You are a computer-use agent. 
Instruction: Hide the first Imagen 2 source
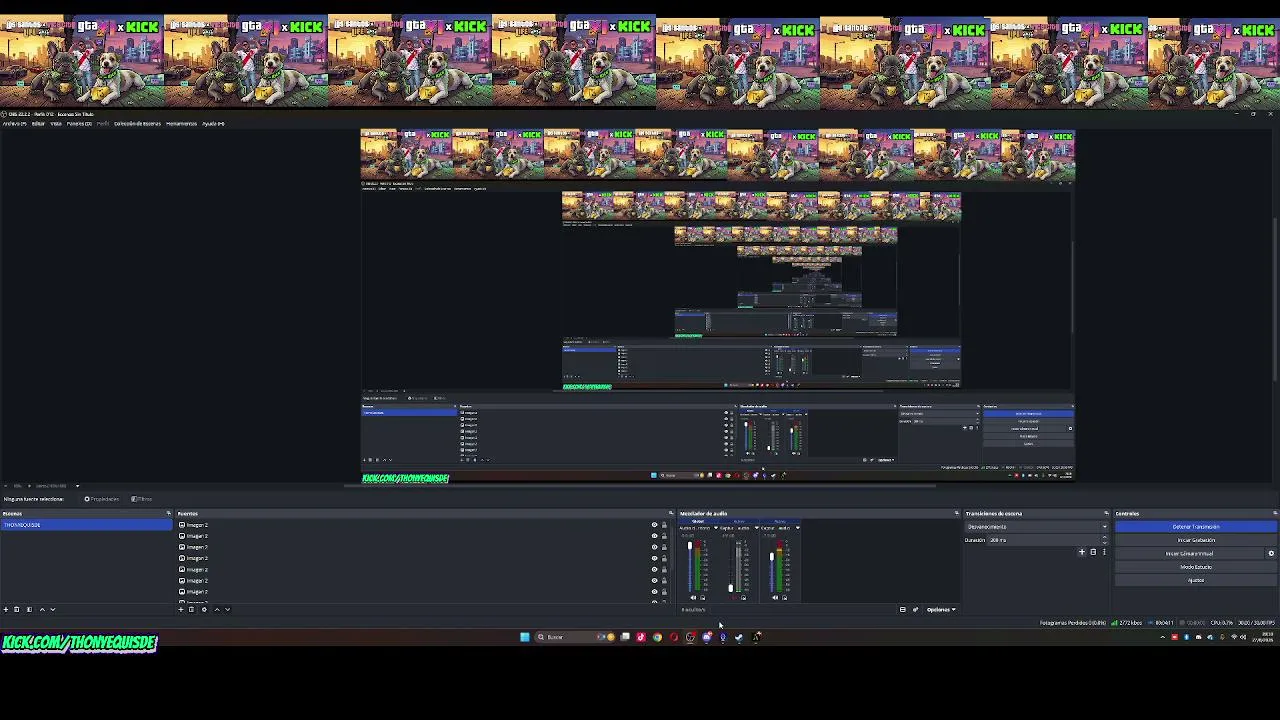[x=654, y=525]
